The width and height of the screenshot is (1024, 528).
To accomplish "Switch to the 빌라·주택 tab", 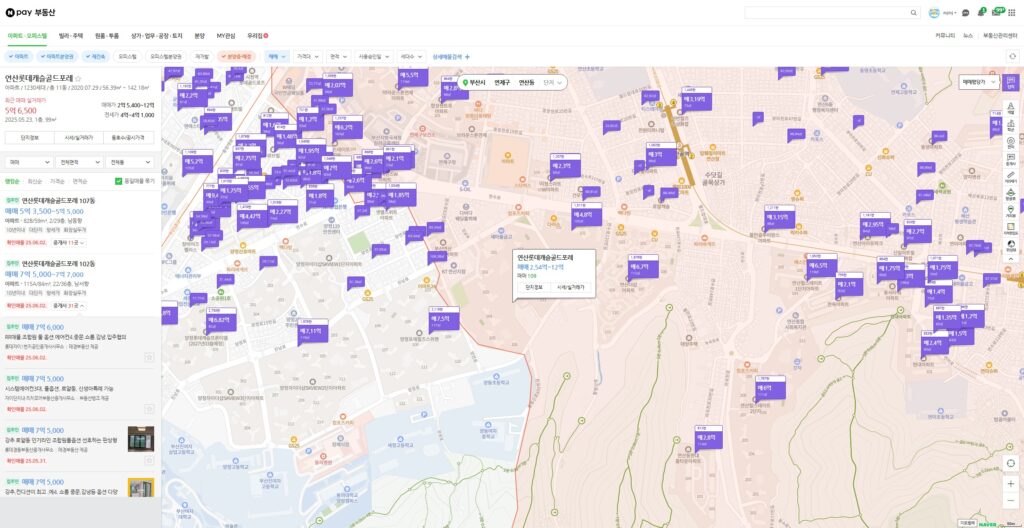I will point(71,35).
